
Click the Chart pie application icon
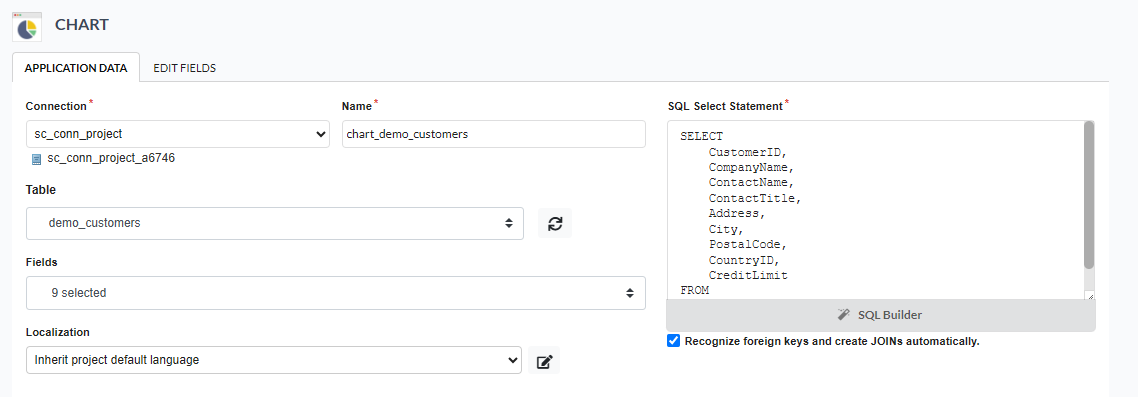[x=28, y=26]
